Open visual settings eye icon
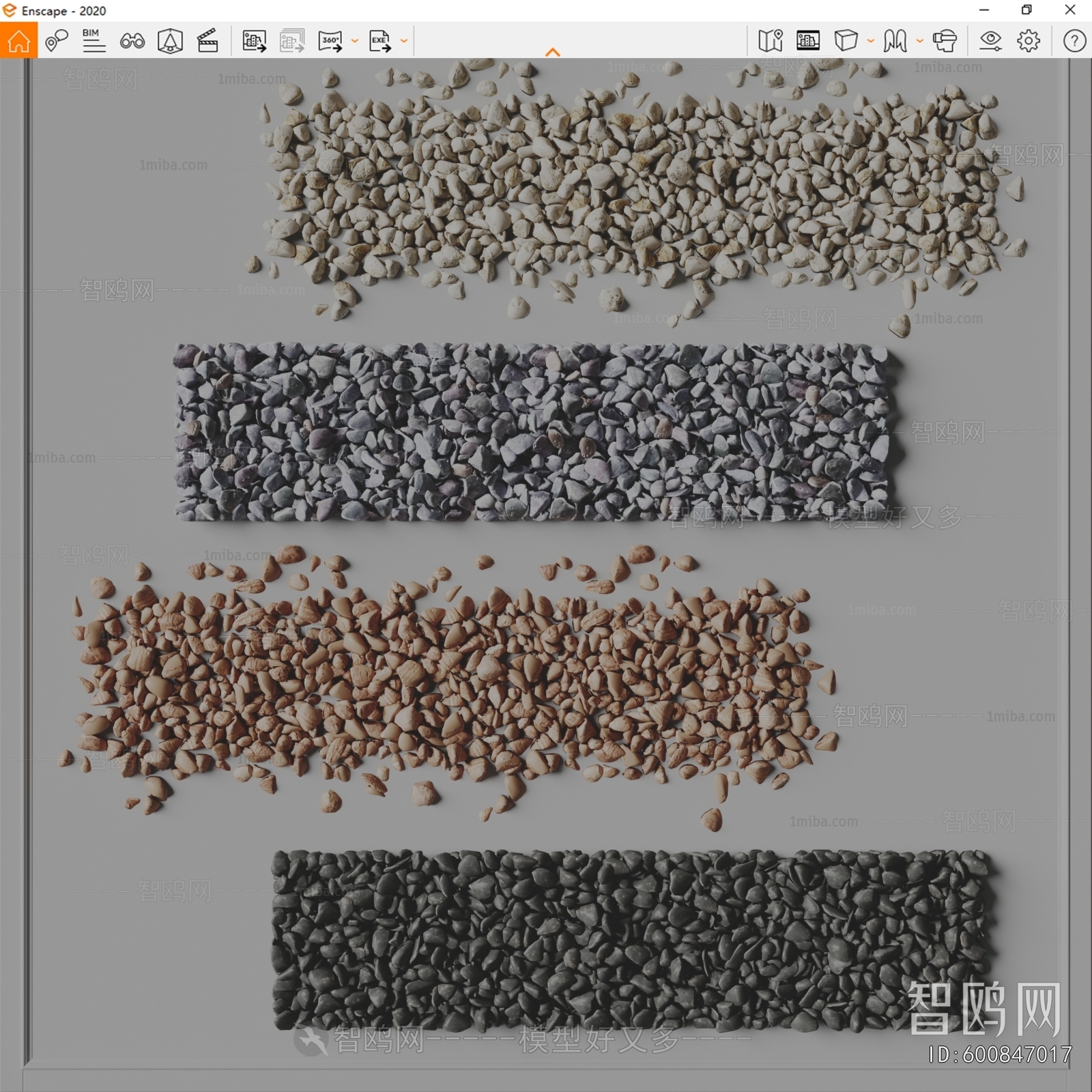 point(990,41)
